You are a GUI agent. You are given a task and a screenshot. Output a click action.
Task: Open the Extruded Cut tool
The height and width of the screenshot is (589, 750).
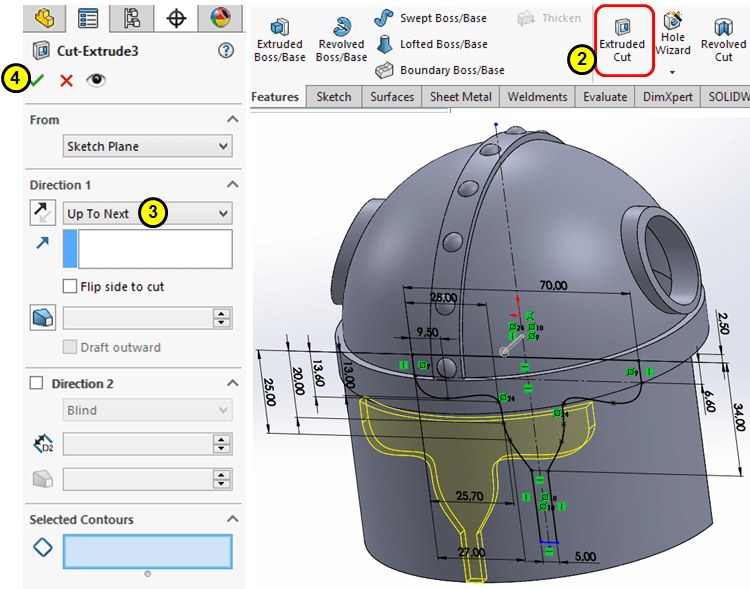[x=622, y=40]
